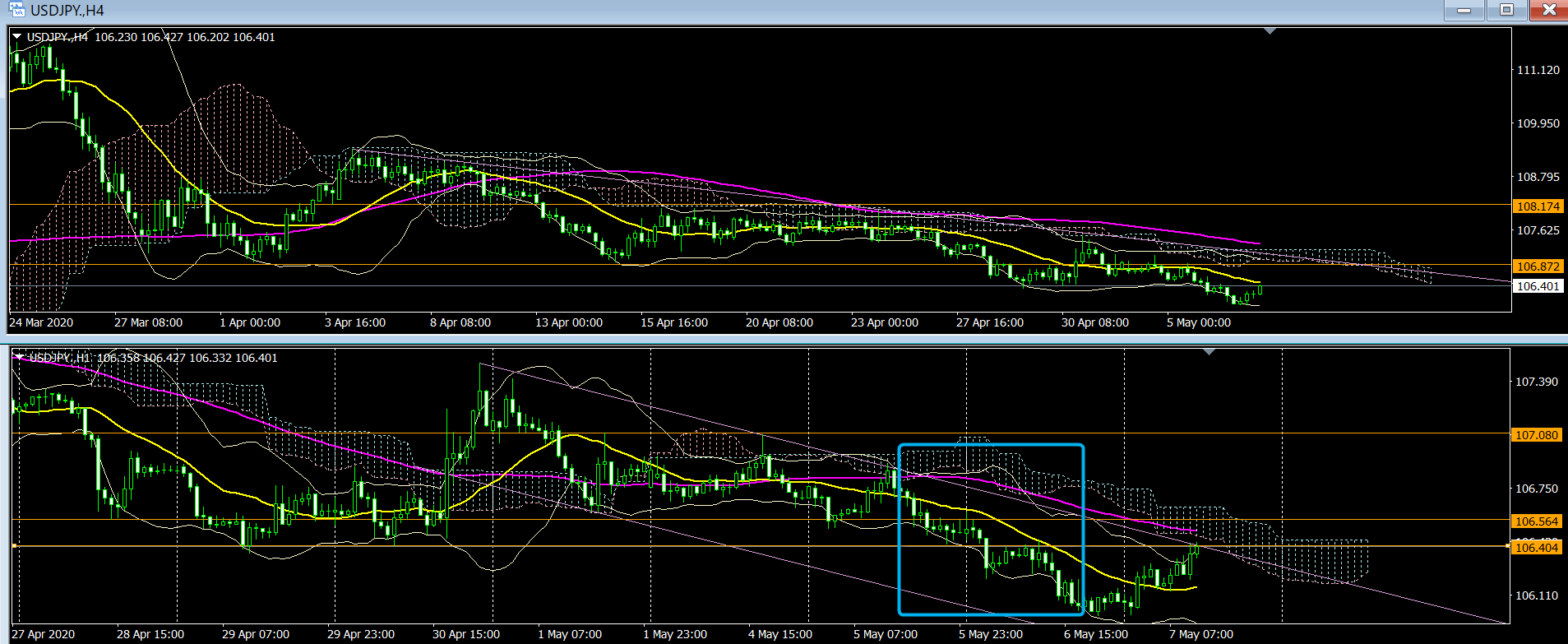Close the USDJPY.,H4 chart window
Image resolution: width=1568 pixels, height=644 pixels.
point(1549,10)
